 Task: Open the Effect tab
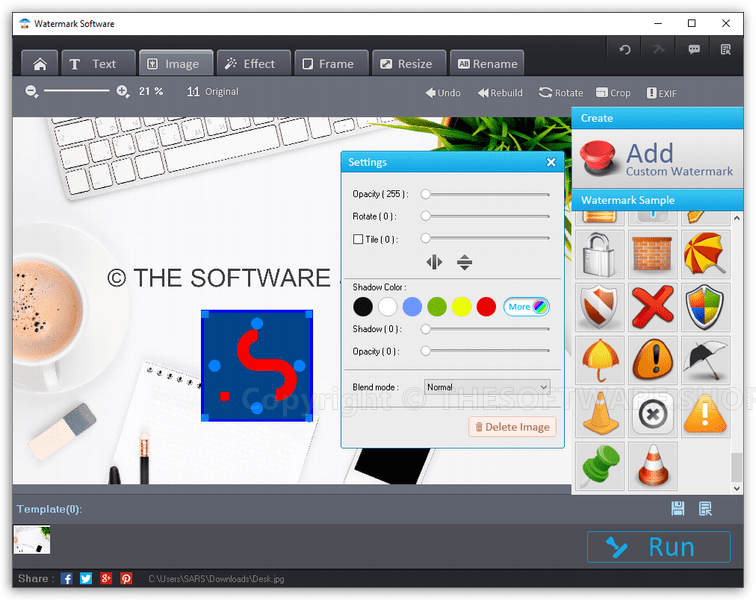tap(254, 64)
